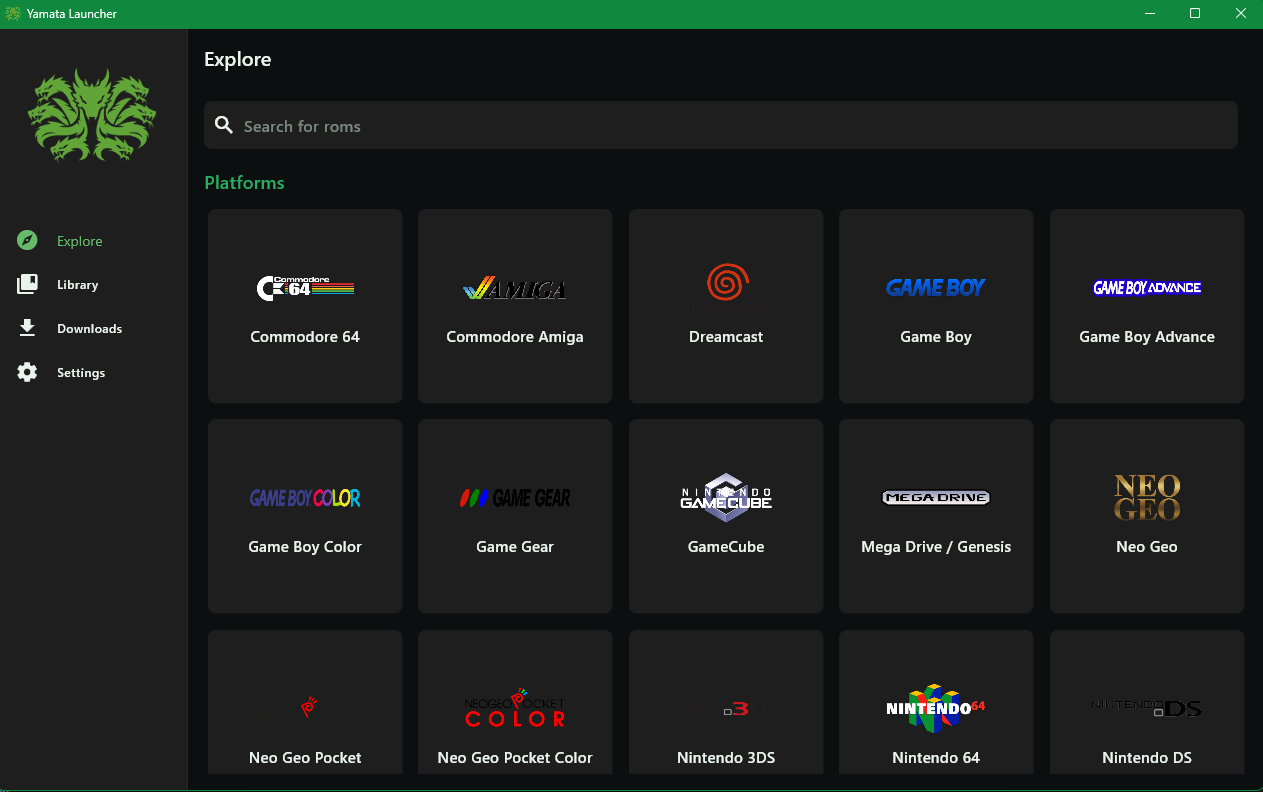Type in the Search for roms field
1263x792 pixels.
click(x=720, y=126)
